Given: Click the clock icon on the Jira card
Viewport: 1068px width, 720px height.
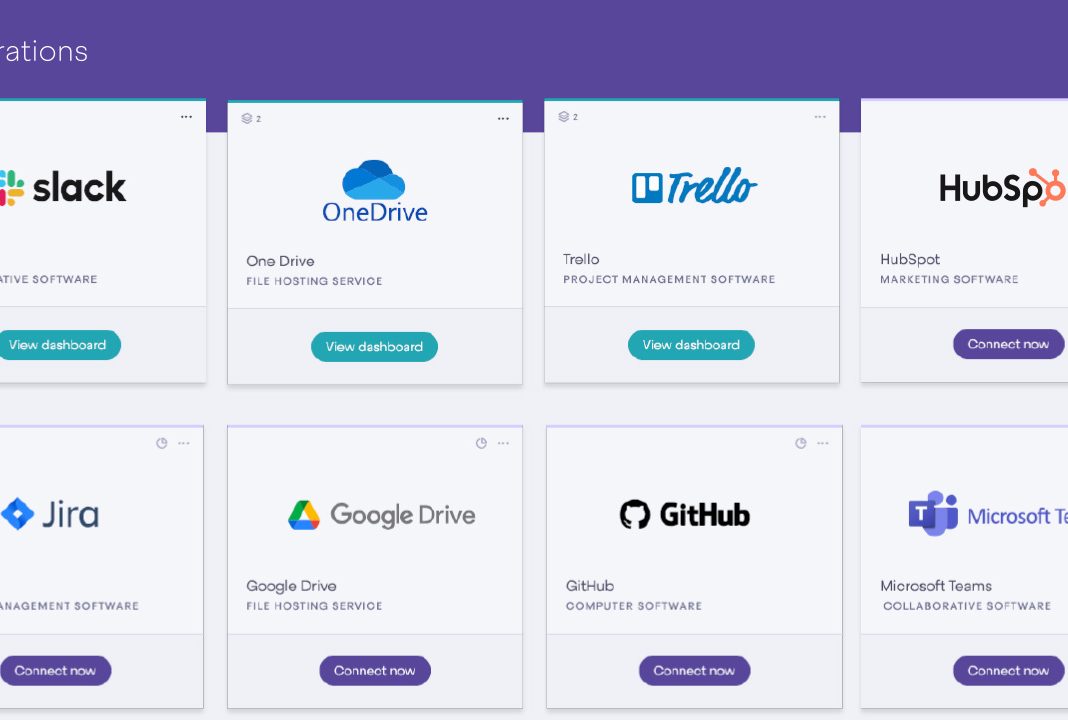Looking at the screenshot, I should click(161, 443).
